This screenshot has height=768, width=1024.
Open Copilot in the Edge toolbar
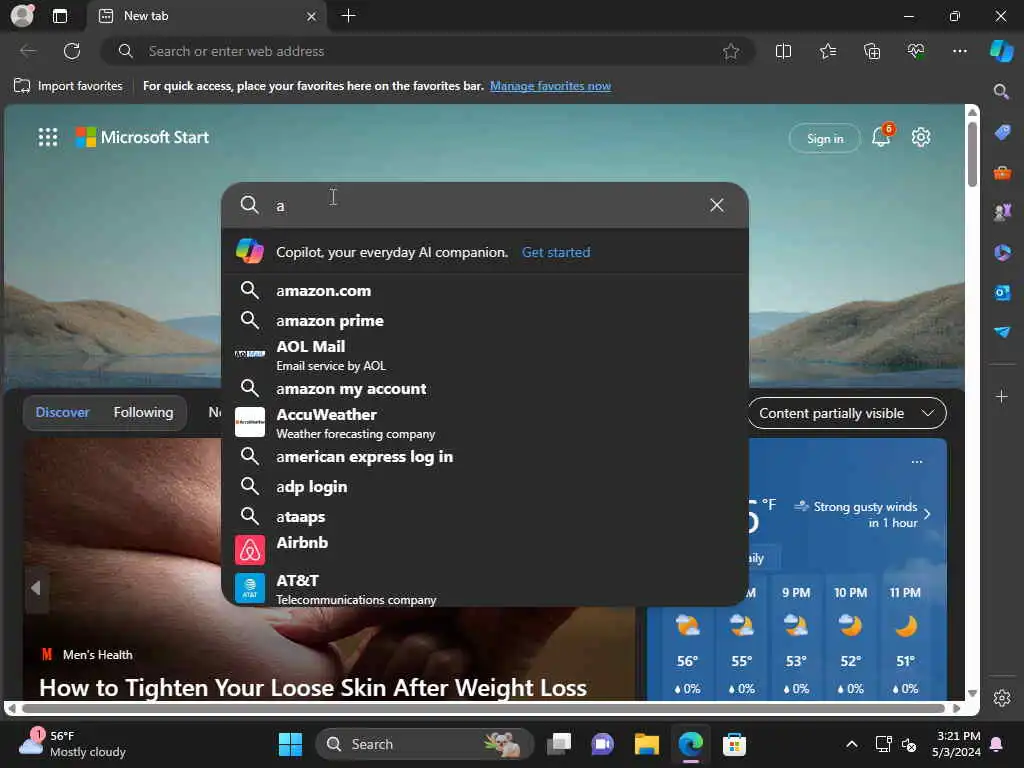pyautogui.click(x=1001, y=51)
